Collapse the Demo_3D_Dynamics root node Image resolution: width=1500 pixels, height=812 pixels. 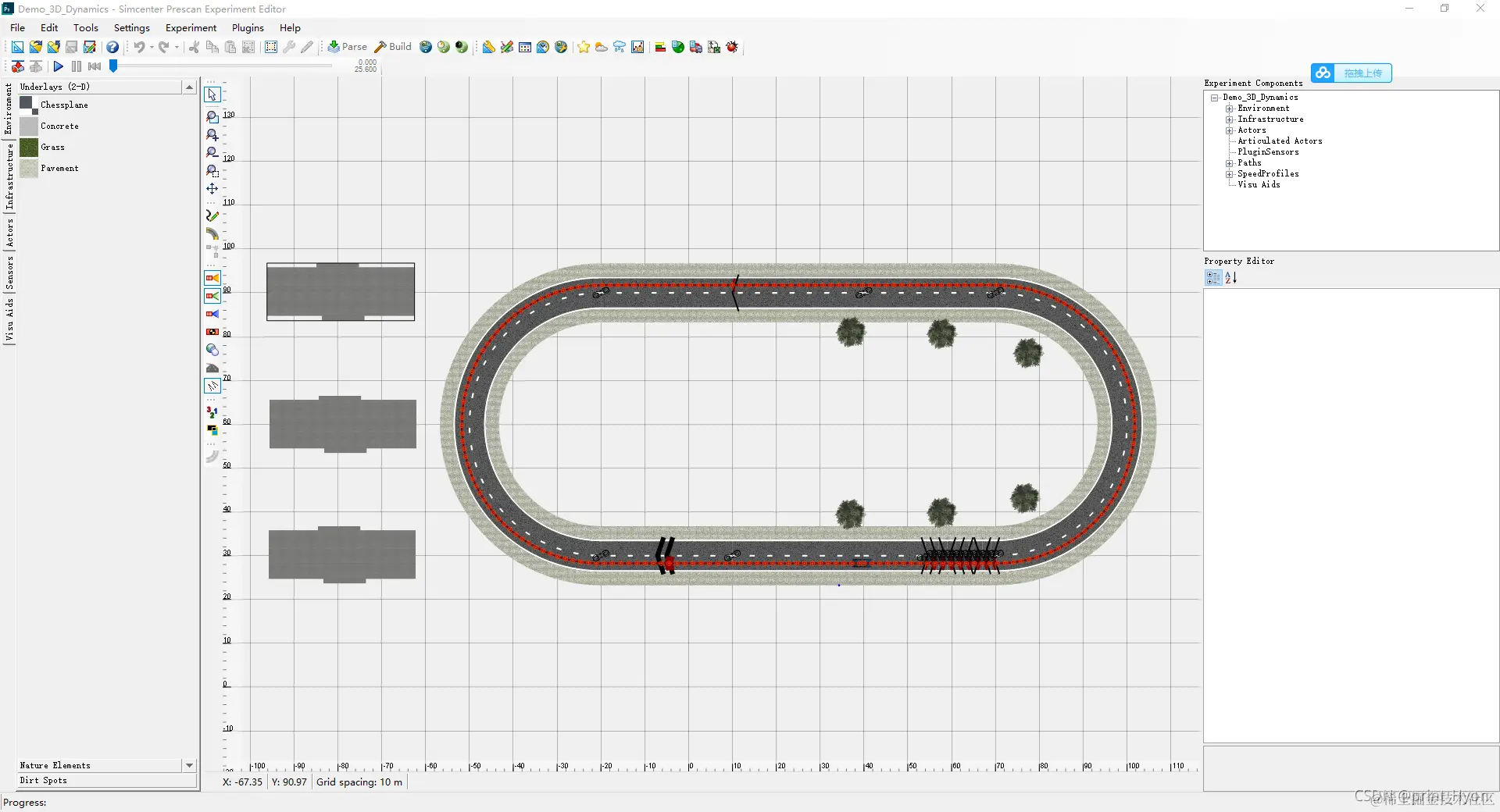(x=1215, y=98)
